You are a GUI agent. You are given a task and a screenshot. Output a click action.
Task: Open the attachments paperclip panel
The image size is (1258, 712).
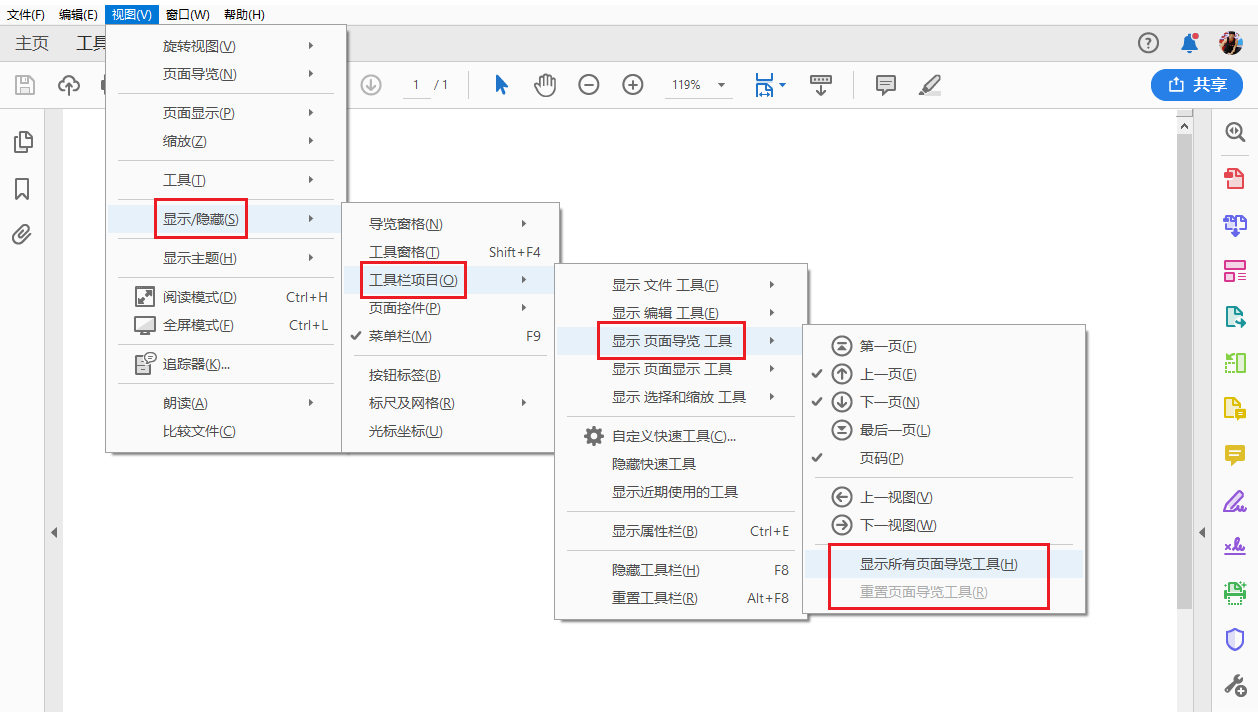tap(22, 235)
